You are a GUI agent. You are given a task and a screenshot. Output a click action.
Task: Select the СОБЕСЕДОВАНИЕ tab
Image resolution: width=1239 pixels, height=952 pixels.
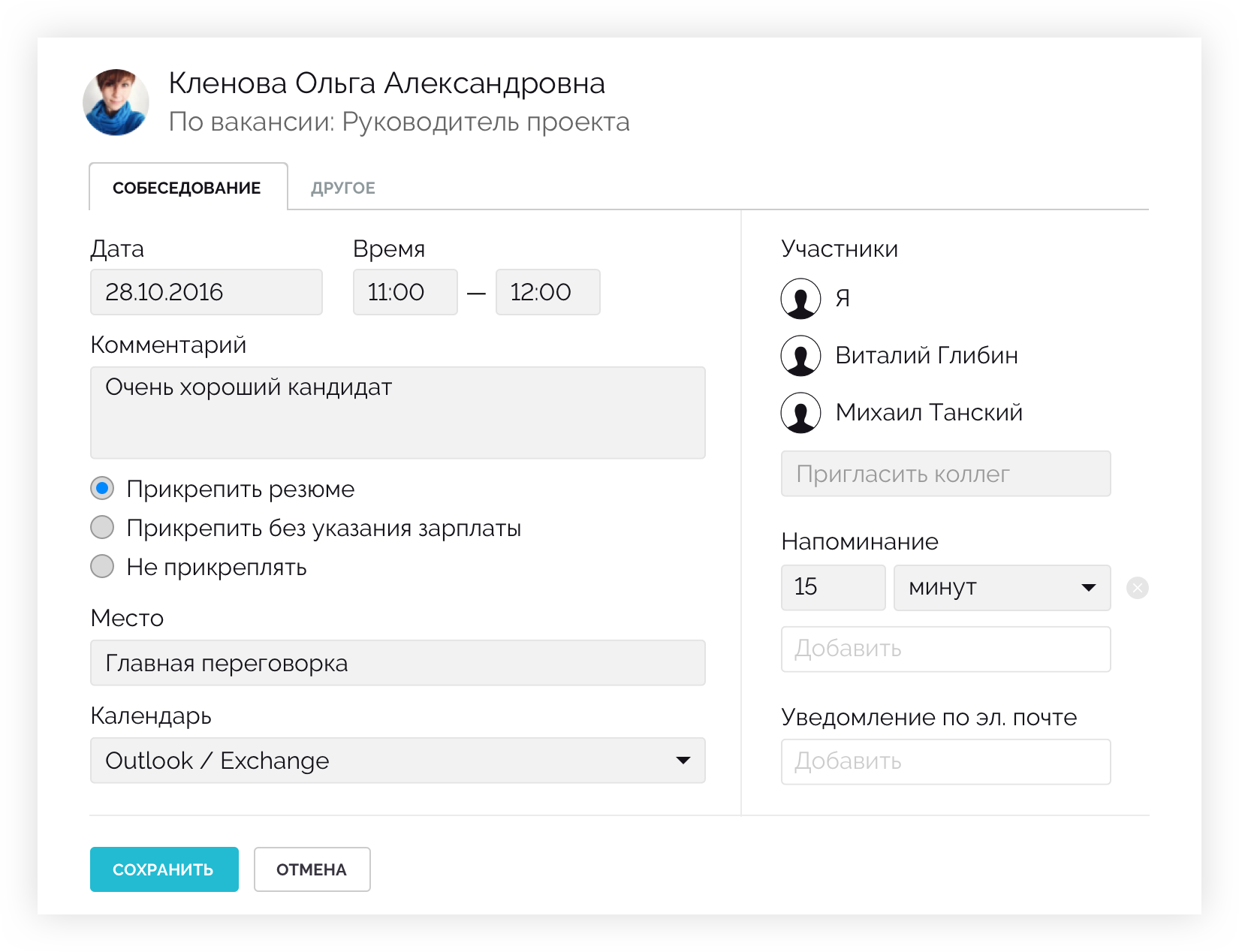coord(188,186)
